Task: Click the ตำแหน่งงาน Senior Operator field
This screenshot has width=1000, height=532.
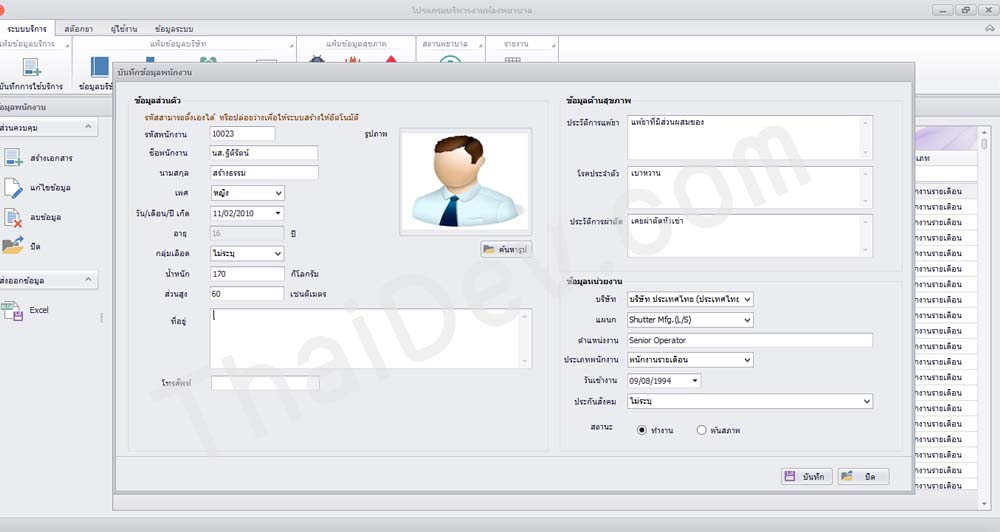Action: click(750, 341)
